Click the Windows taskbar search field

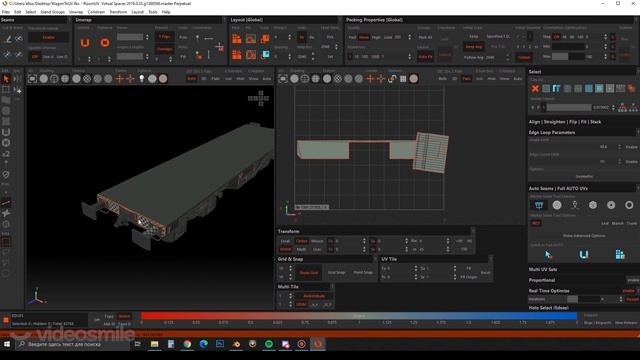73,344
